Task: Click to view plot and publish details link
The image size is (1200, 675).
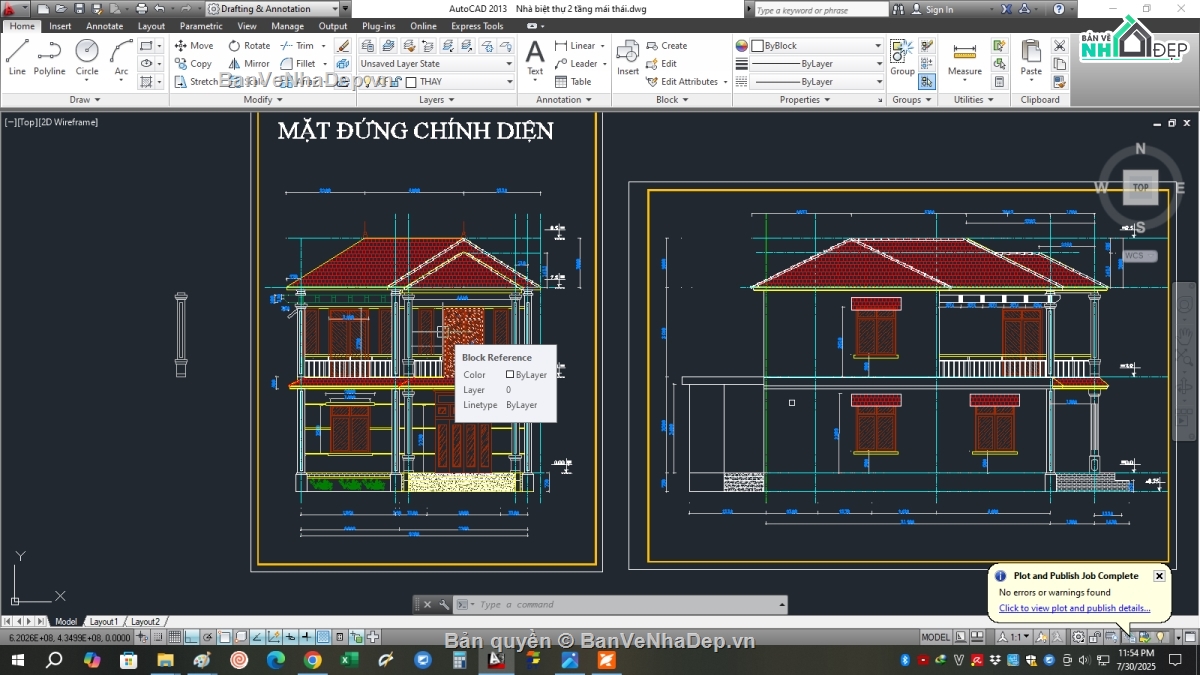Action: [1077, 608]
